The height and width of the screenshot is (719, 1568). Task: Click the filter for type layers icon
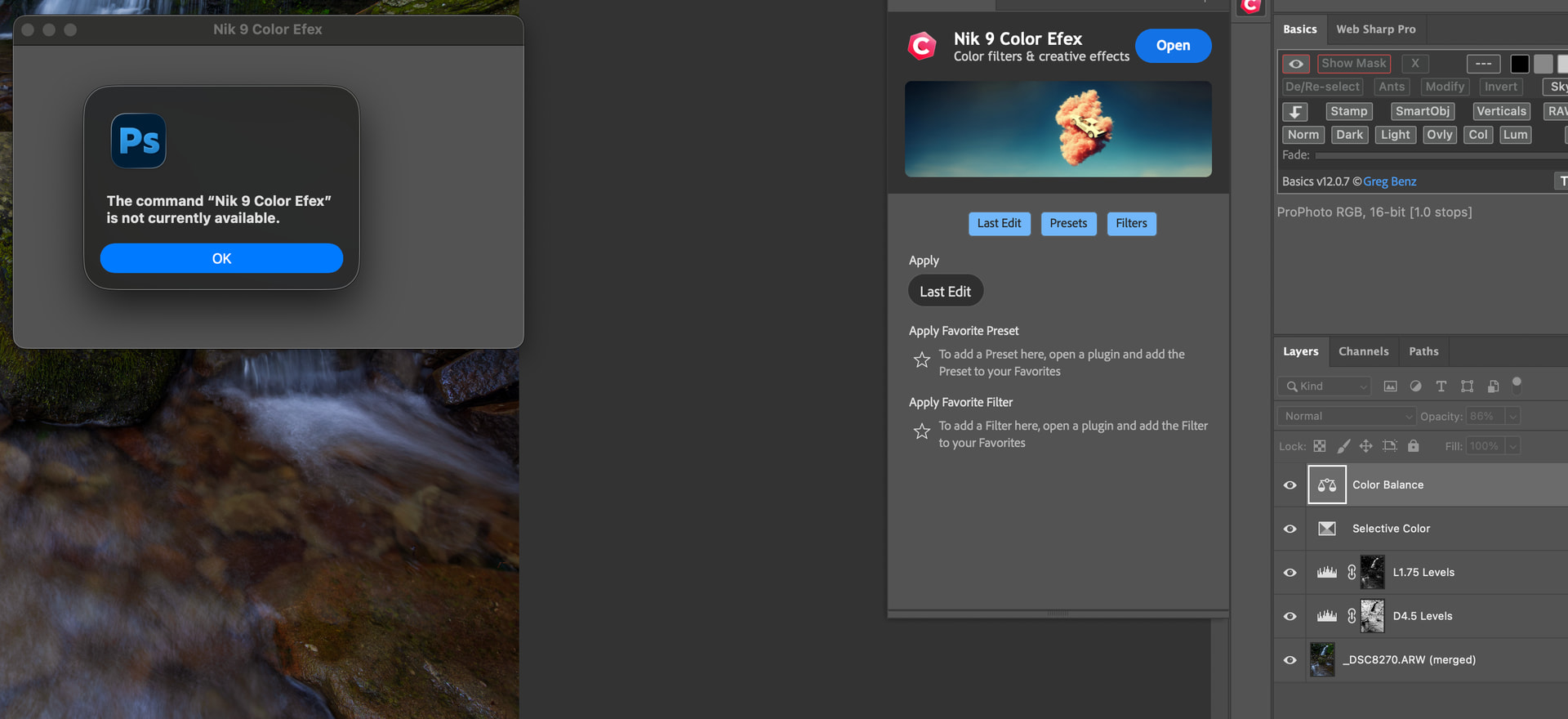[x=1441, y=386]
